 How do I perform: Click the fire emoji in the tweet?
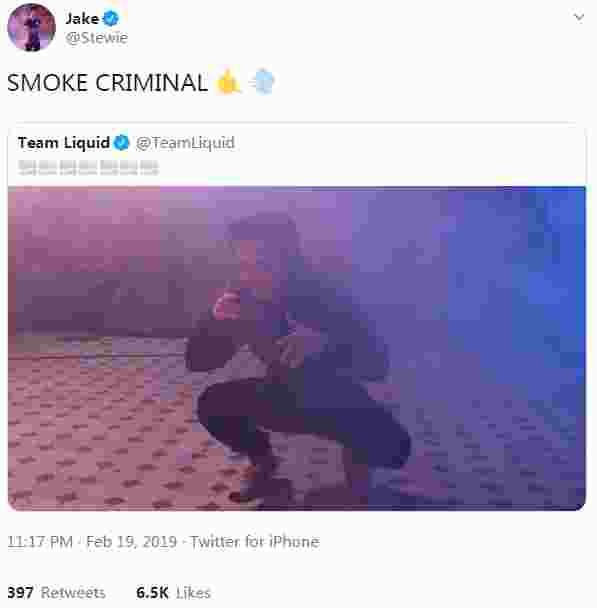pos(228,81)
